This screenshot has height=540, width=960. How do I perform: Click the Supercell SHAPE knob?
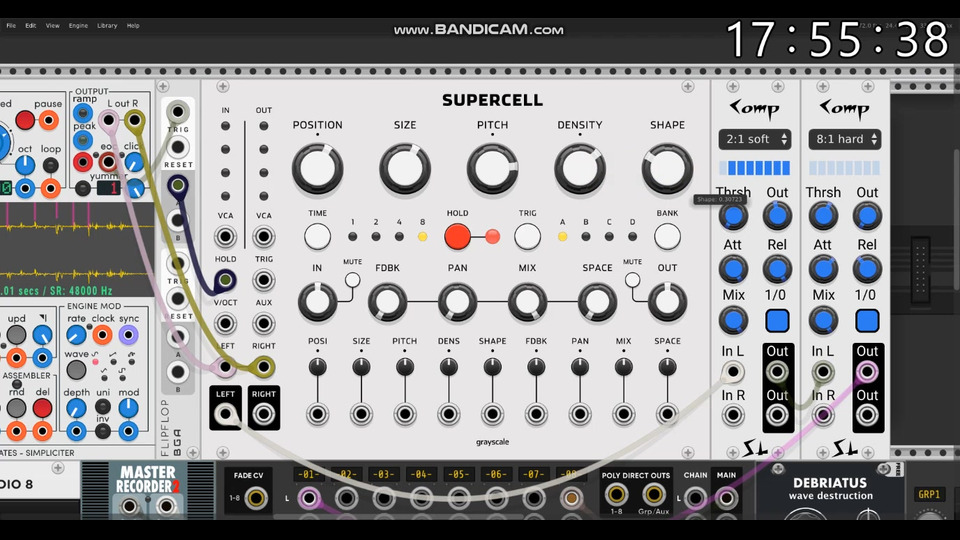(667, 168)
